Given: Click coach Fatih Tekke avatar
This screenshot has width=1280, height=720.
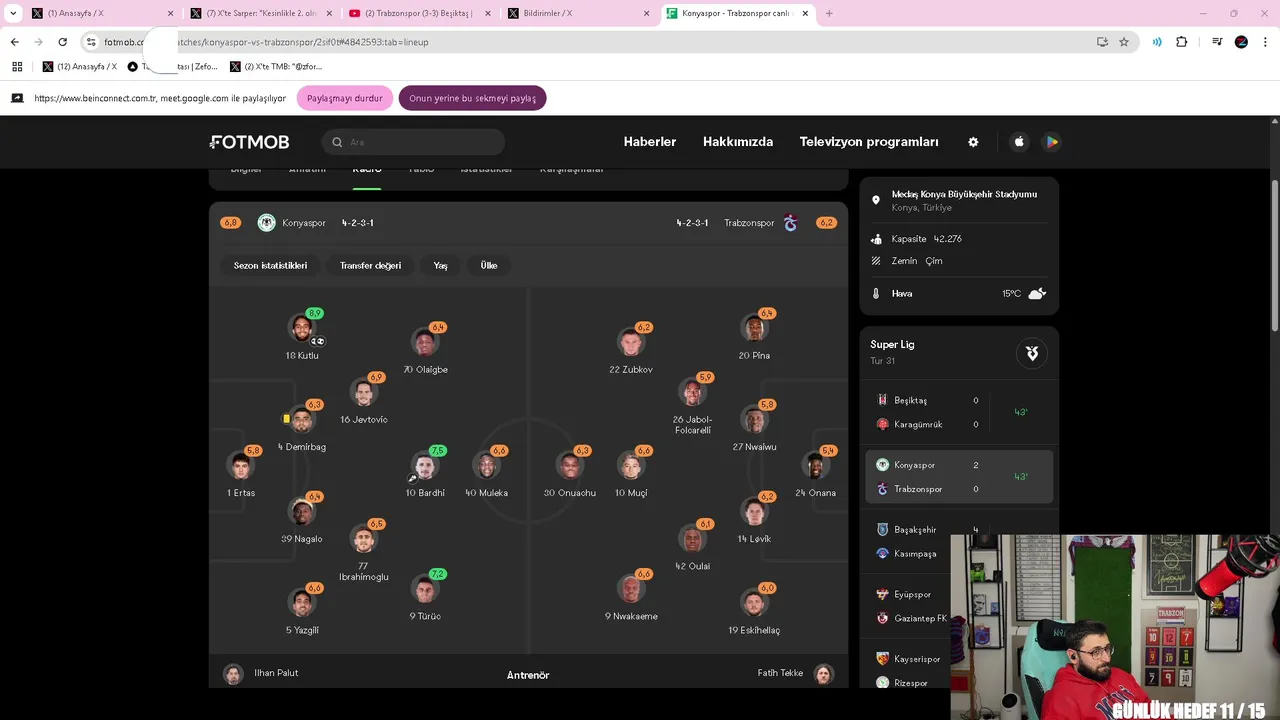Looking at the screenshot, I should pyautogui.click(x=823, y=674).
